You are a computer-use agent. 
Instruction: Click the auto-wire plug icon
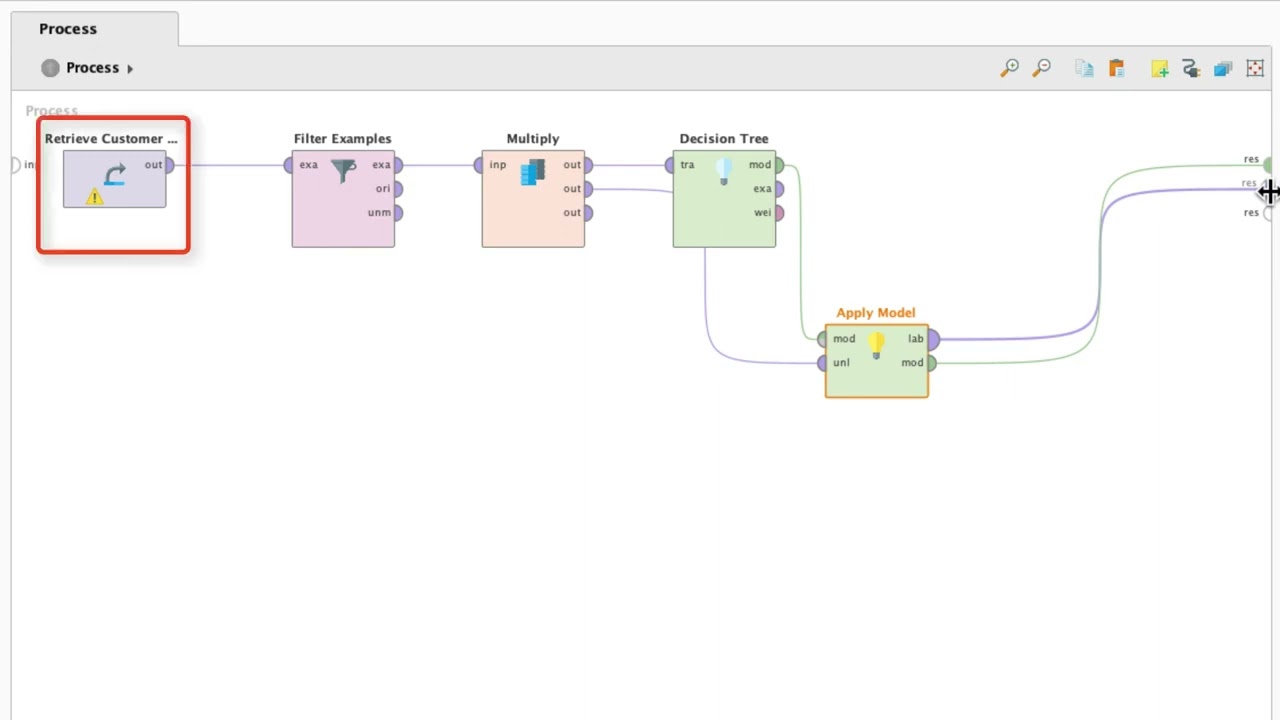(x=1190, y=68)
